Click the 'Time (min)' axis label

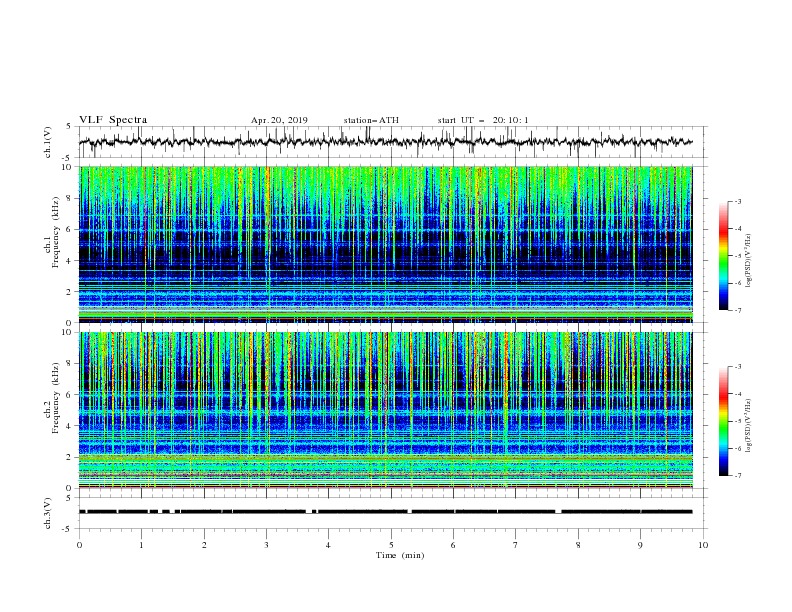pos(400,555)
